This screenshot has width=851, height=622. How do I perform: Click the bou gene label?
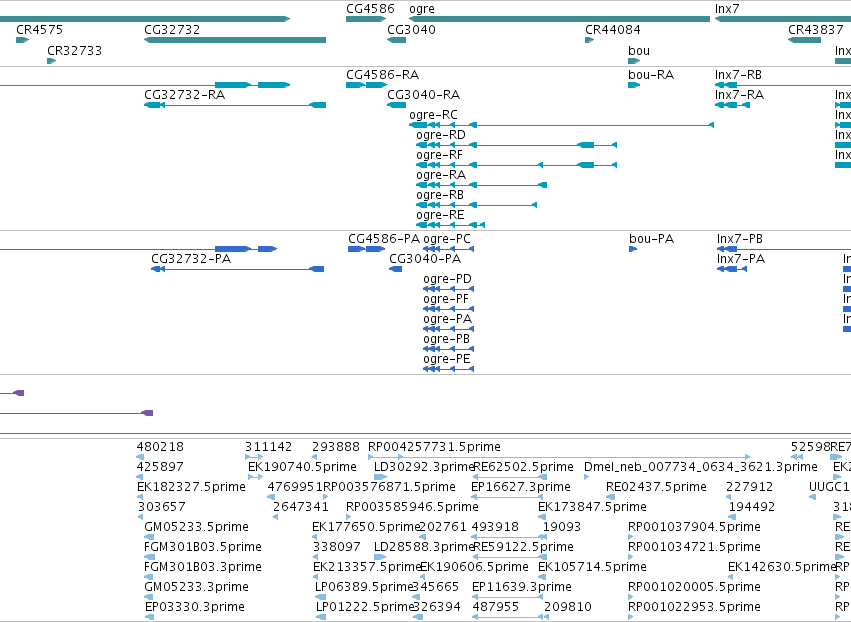pyautogui.click(x=639, y=50)
